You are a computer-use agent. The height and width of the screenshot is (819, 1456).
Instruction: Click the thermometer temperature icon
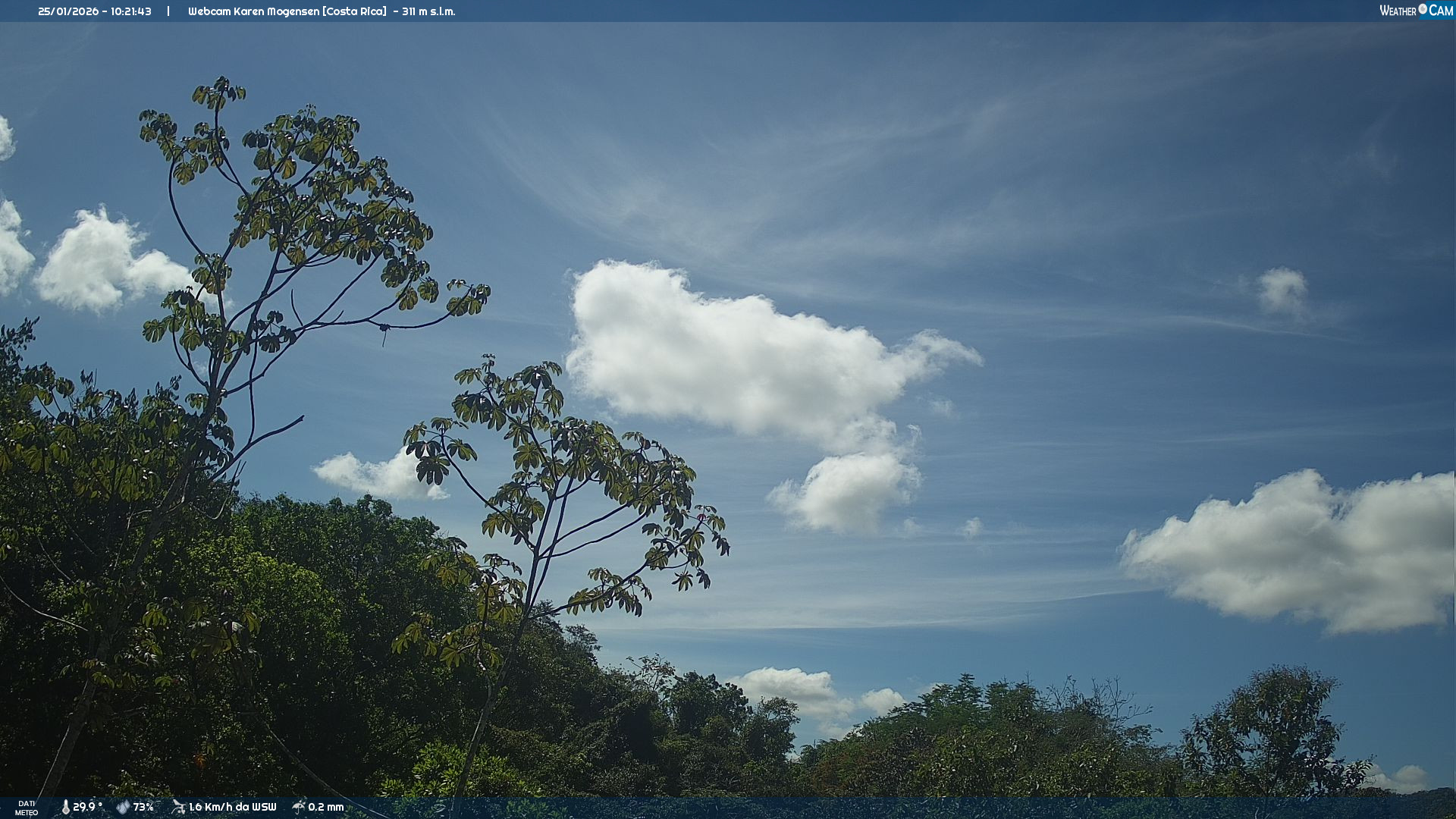coord(65,807)
